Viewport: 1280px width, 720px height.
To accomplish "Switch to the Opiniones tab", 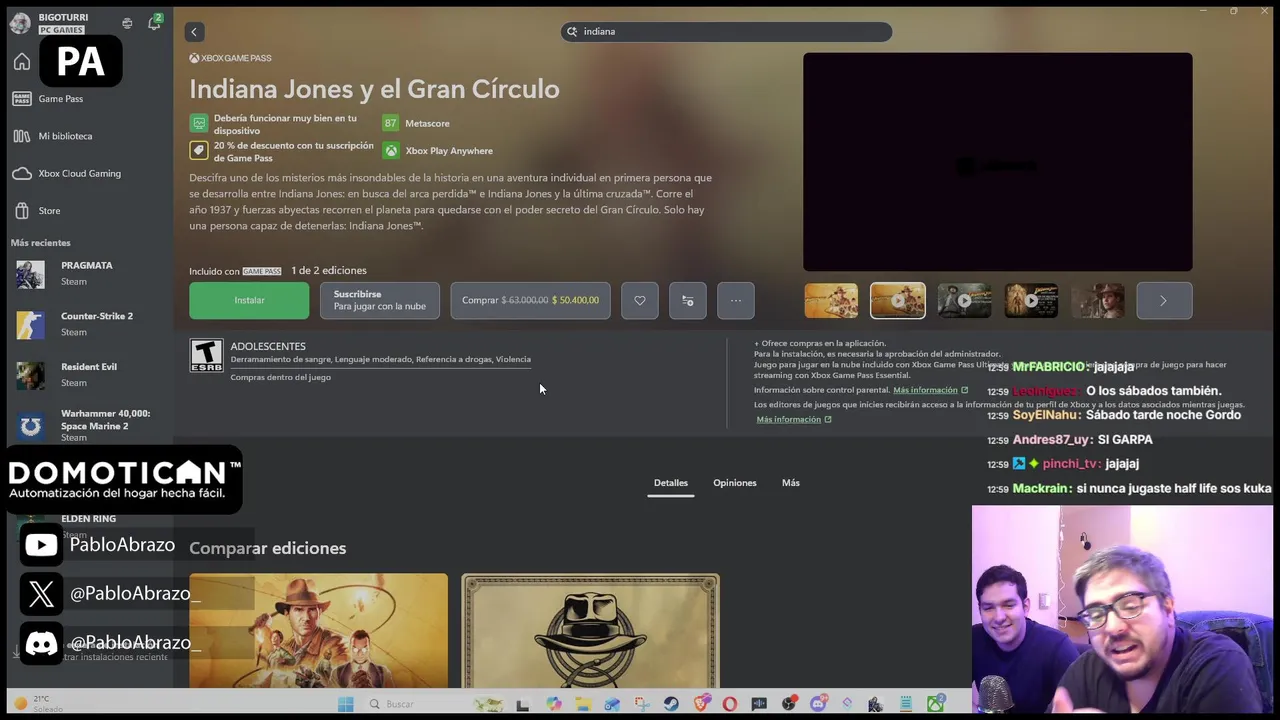I will point(735,483).
